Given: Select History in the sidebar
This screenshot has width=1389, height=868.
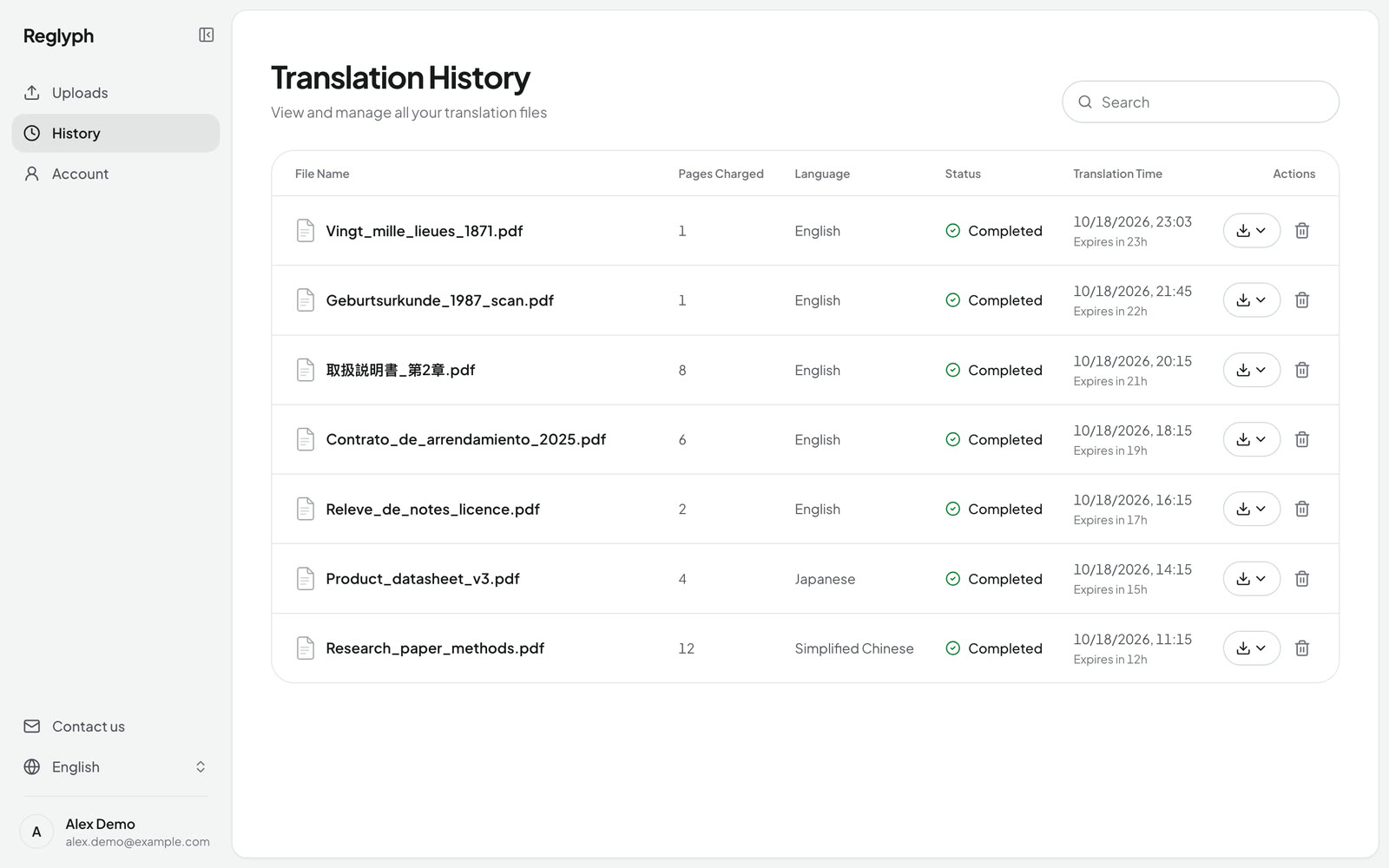Looking at the screenshot, I should pyautogui.click(x=115, y=133).
